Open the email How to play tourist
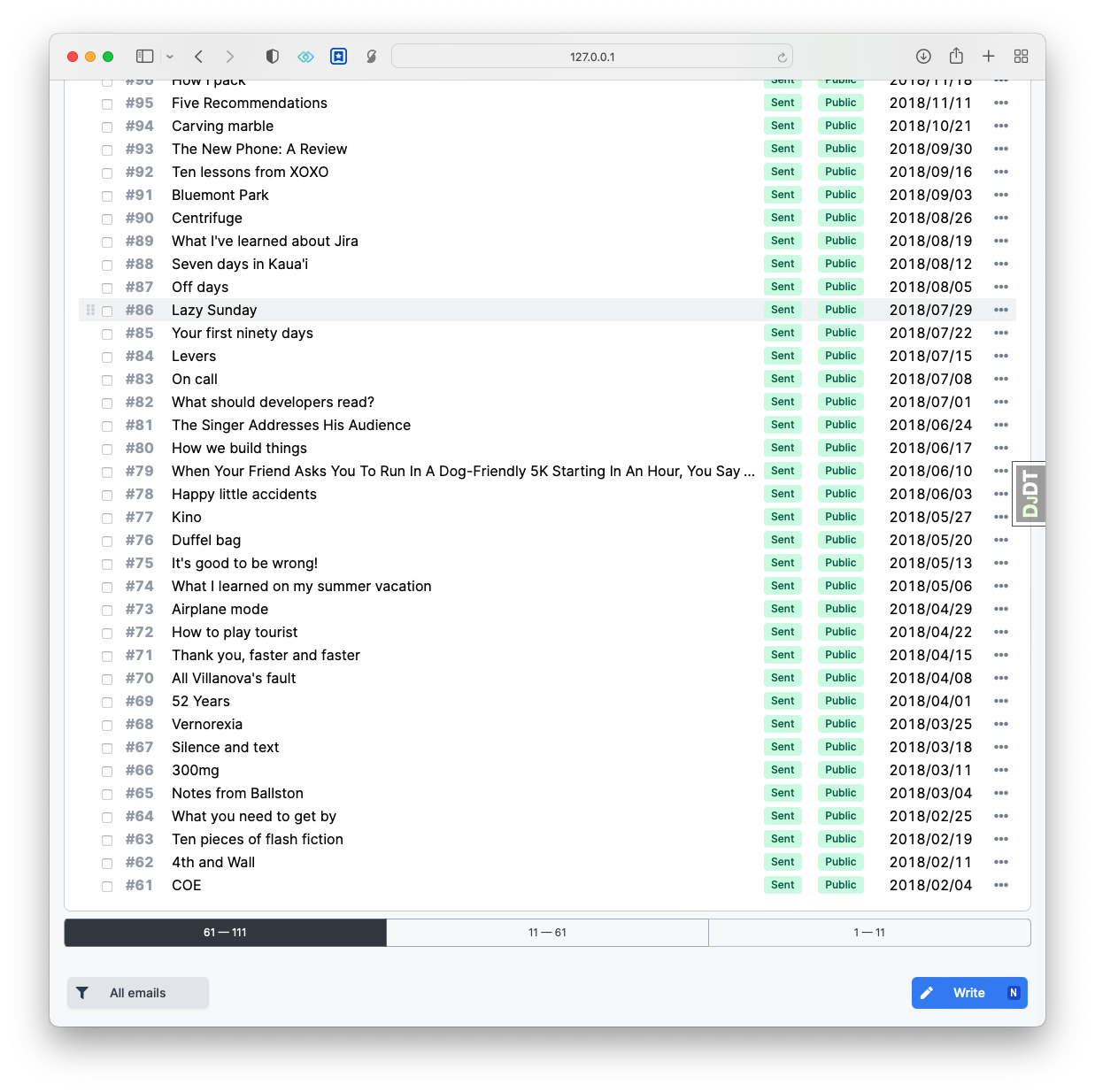 coord(235,632)
